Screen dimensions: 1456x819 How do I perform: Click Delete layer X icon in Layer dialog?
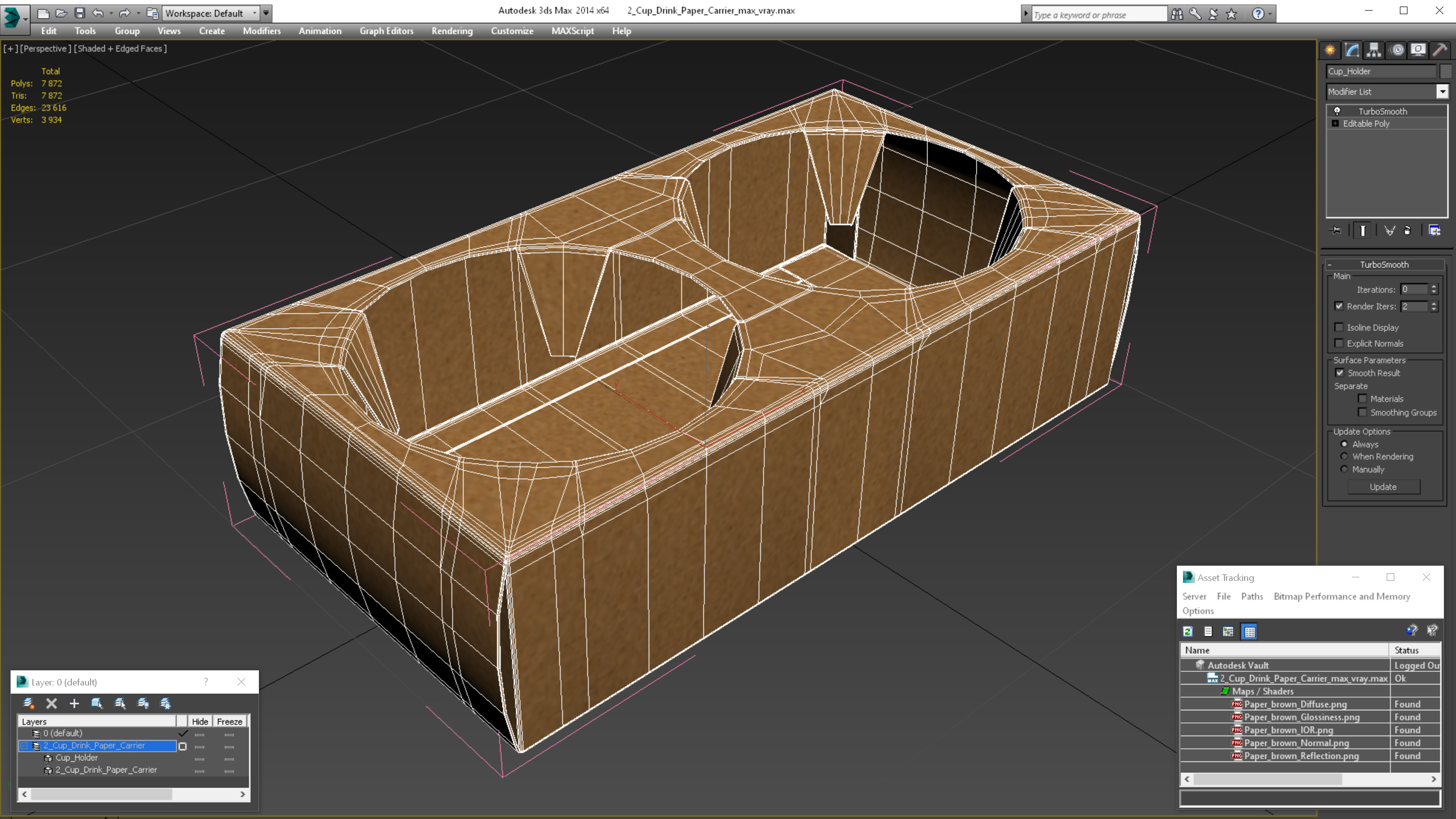pos(52,703)
